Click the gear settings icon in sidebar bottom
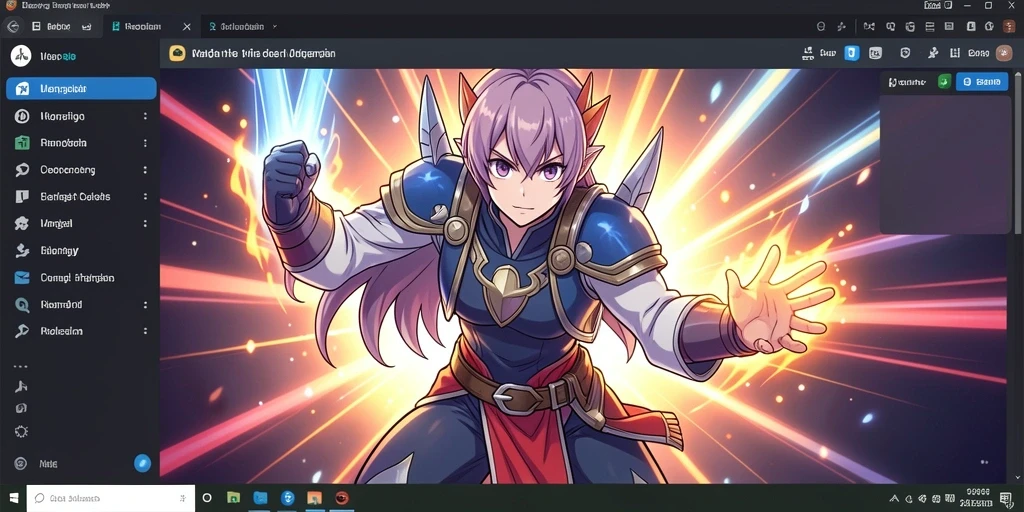This screenshot has width=1024, height=512. 21,432
